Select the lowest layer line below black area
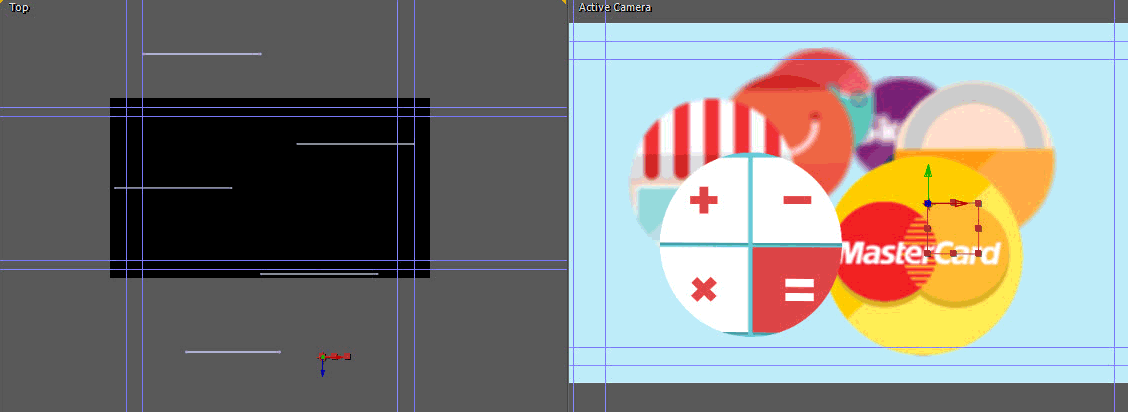The width and height of the screenshot is (1128, 412). point(232,352)
